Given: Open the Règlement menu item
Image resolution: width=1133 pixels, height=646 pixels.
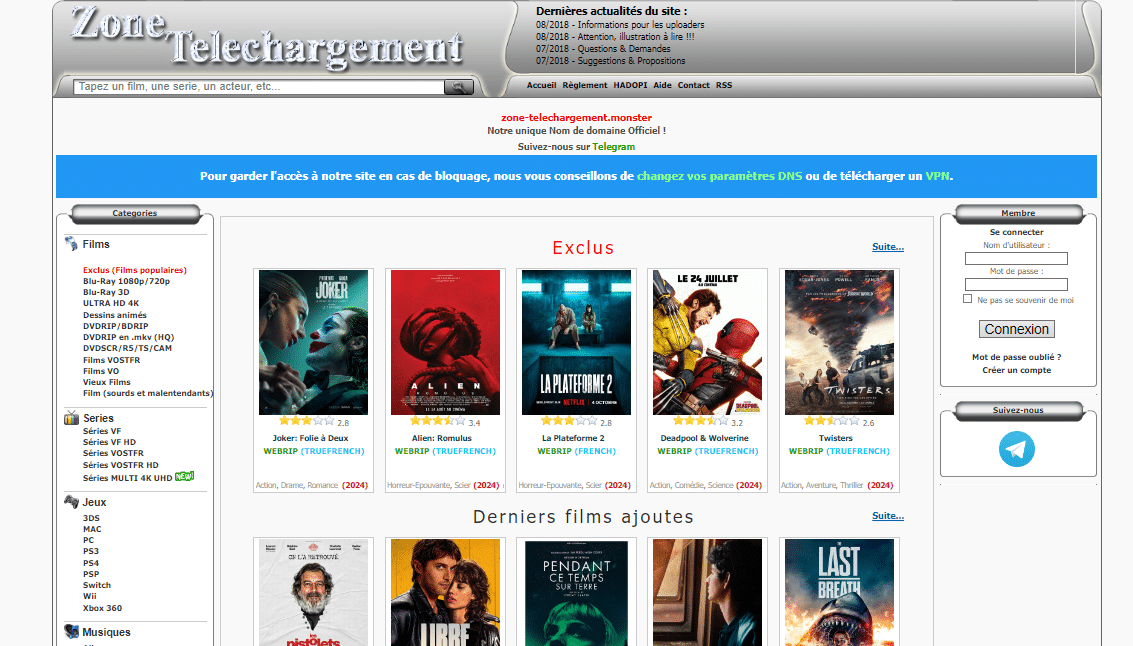Looking at the screenshot, I should (x=584, y=86).
